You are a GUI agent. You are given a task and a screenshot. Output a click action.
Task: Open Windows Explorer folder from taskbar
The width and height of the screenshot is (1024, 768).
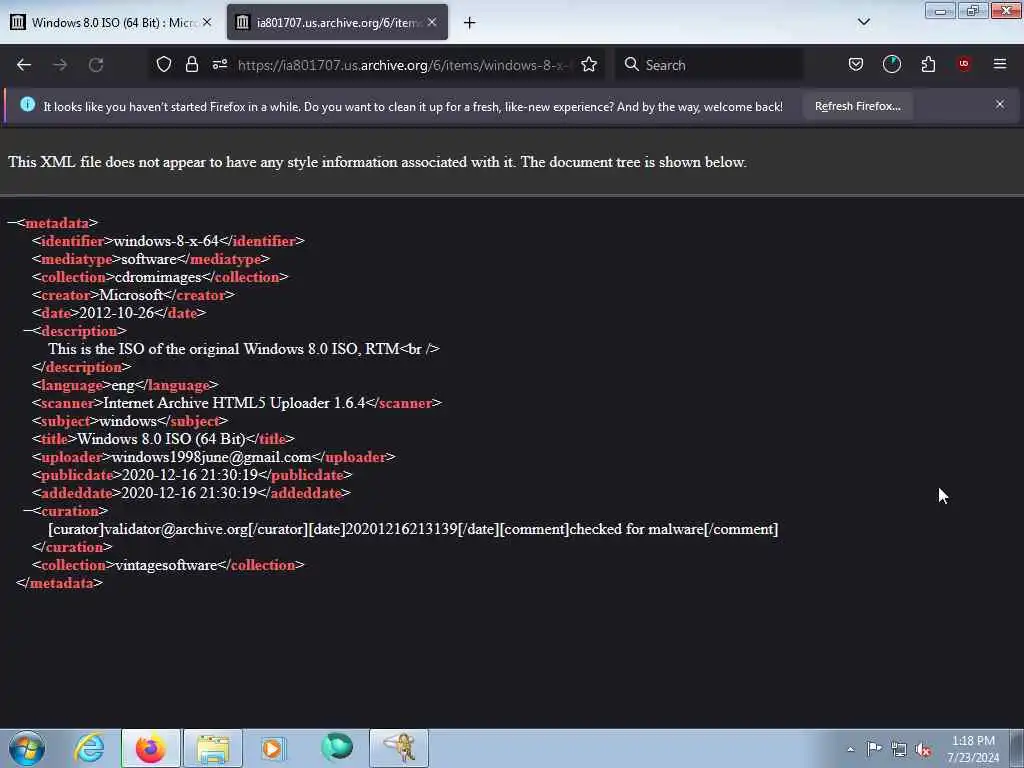coord(213,748)
